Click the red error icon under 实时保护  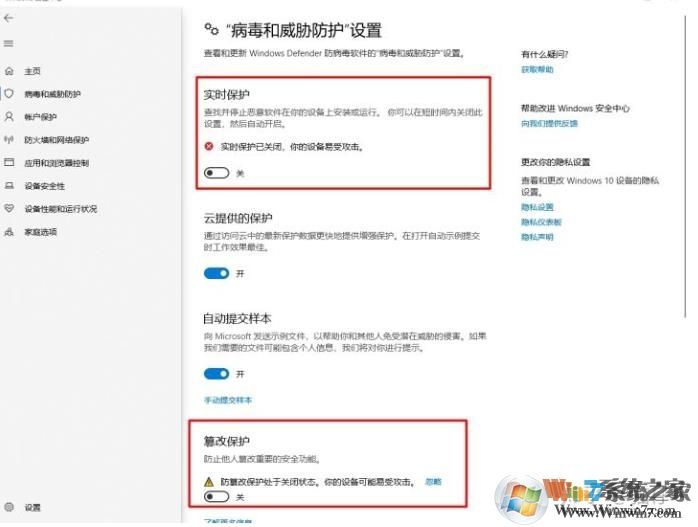pyautogui.click(x=209, y=146)
